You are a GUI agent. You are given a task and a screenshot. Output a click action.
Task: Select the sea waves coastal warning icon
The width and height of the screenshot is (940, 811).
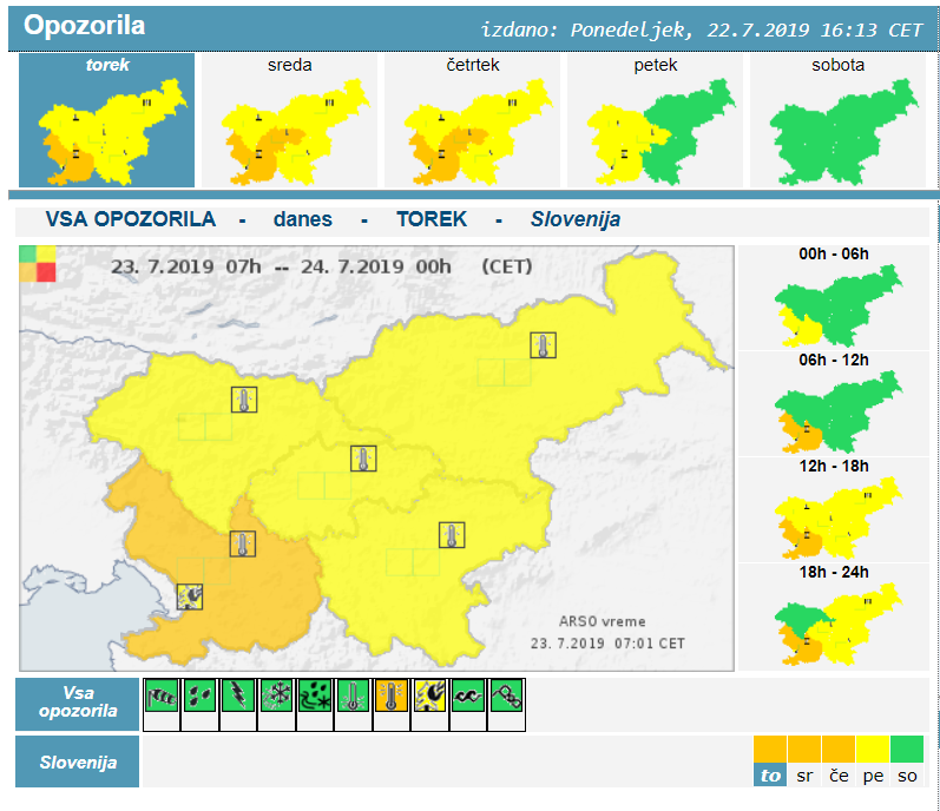click(467, 696)
